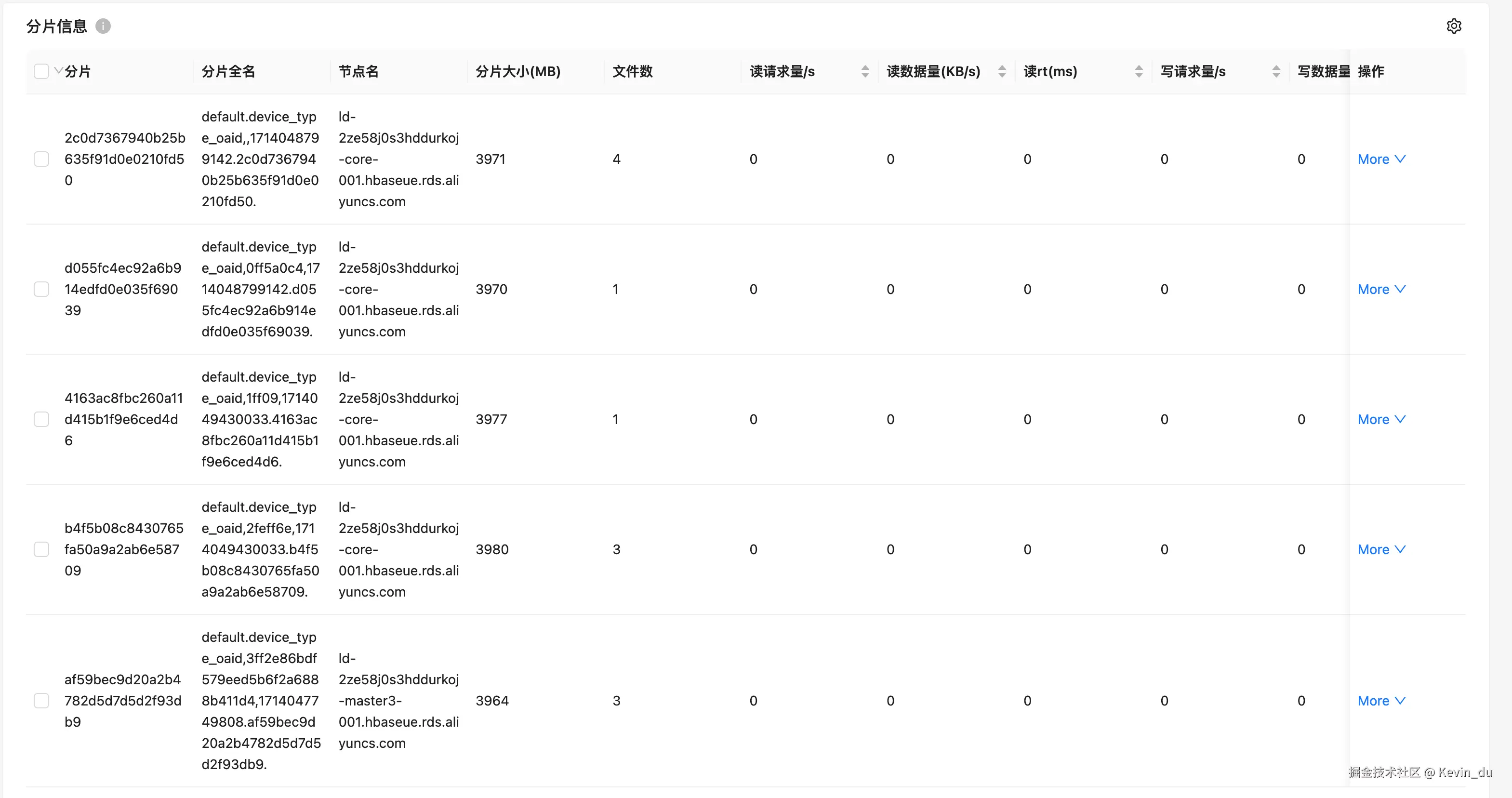Viewport: 1512px width, 798px height.
Task: Expand More menu for shard size 3971 row
Action: click(x=1380, y=159)
